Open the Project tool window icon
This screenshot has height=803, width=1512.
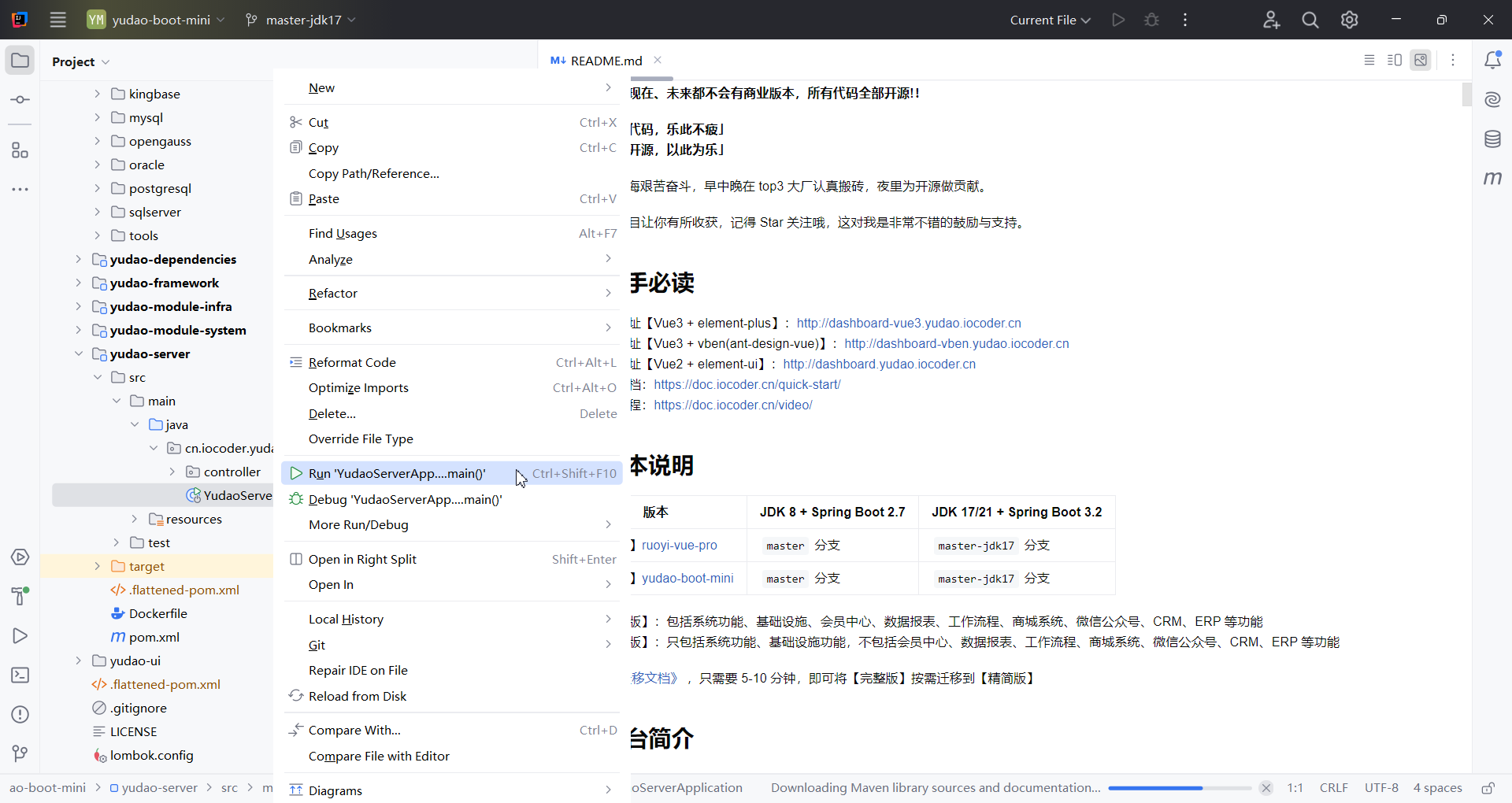click(x=20, y=61)
